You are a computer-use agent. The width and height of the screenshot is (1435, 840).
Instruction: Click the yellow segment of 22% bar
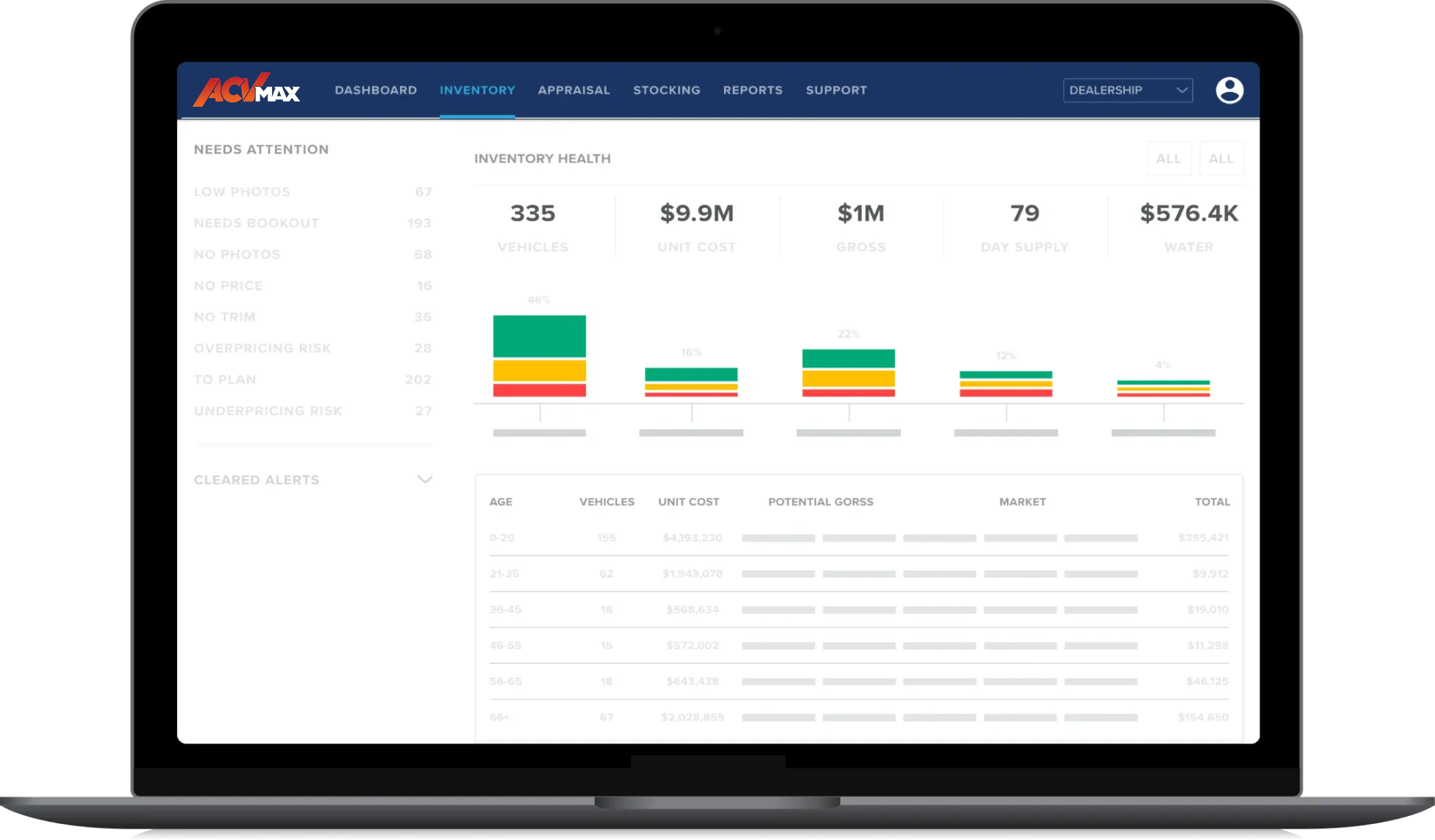pos(848,378)
